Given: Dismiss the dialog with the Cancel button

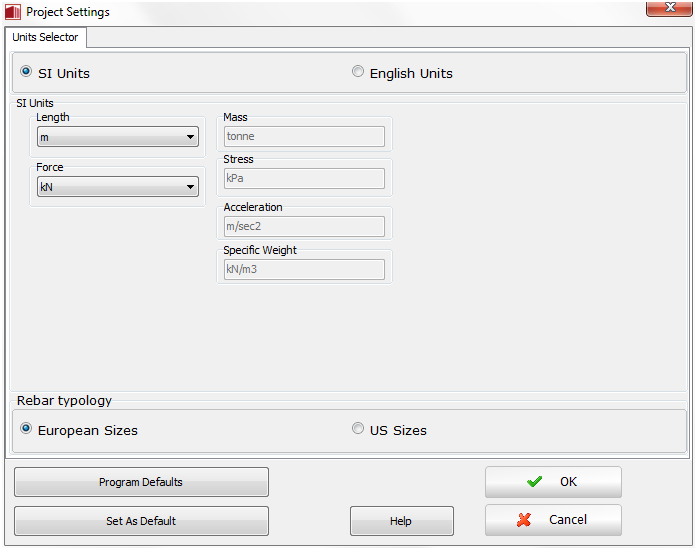Looking at the screenshot, I should [x=553, y=520].
